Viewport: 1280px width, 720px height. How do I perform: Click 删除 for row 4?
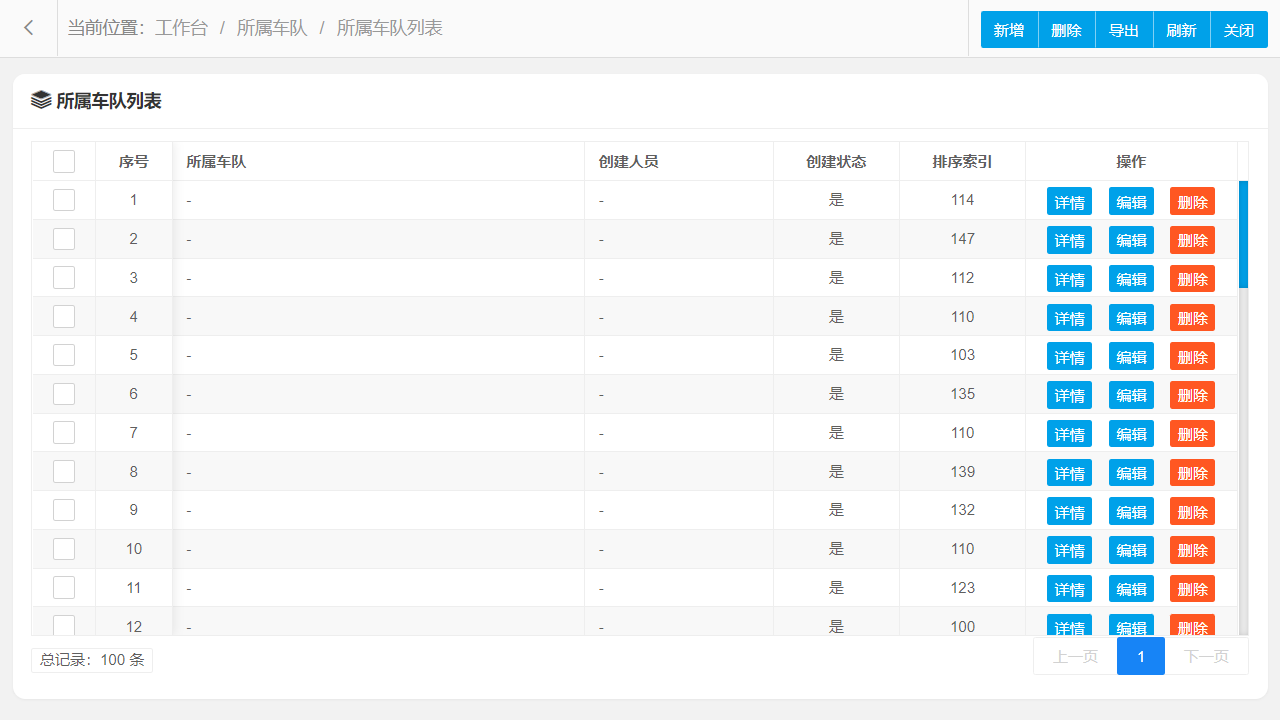tap(1192, 318)
